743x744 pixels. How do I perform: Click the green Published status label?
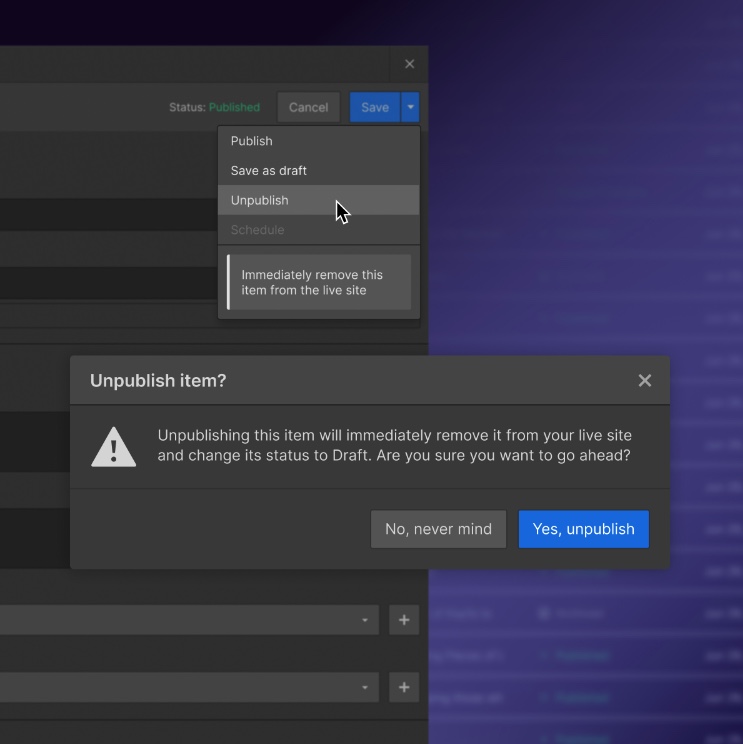[234, 107]
